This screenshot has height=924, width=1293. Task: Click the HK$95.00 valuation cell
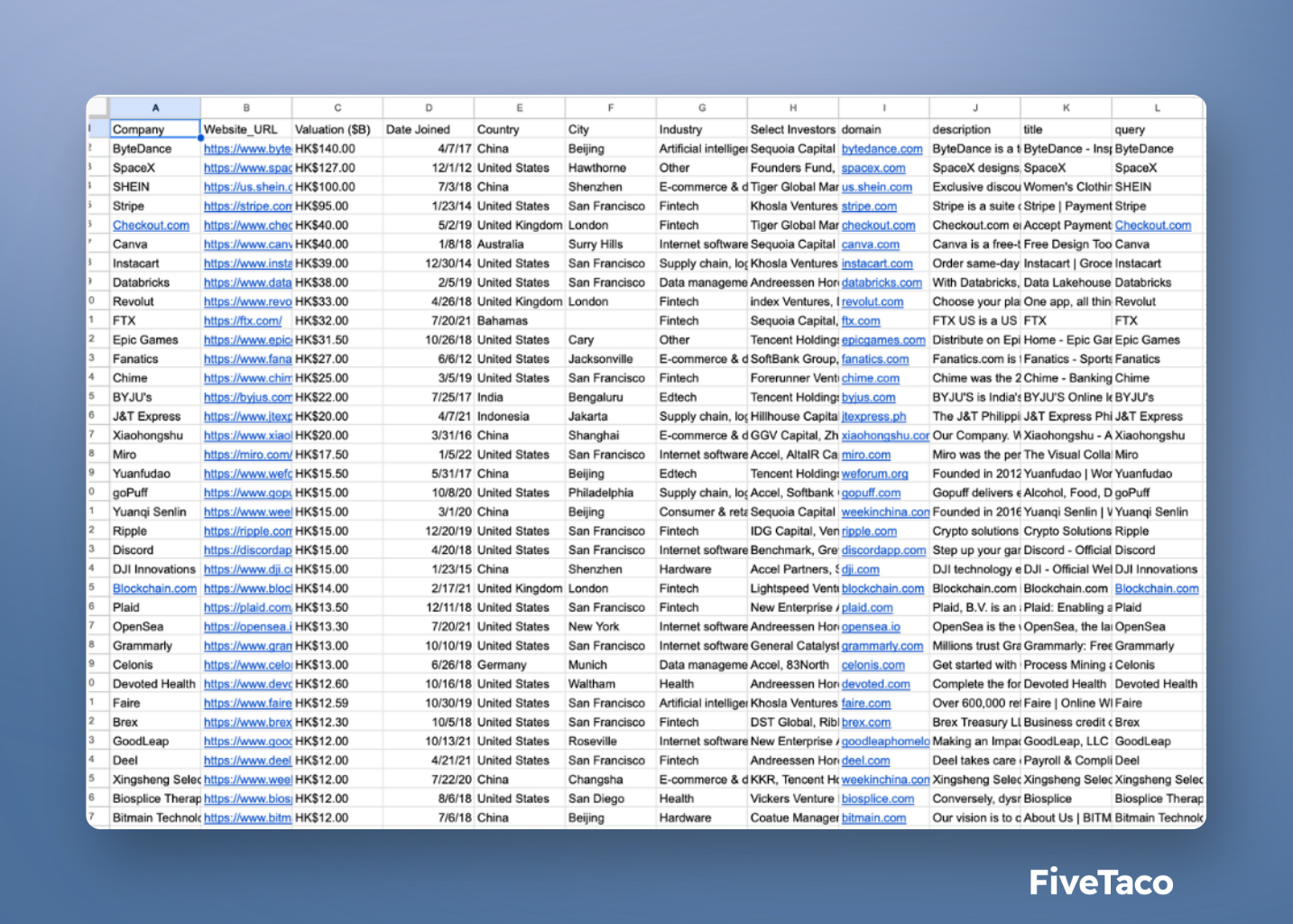coord(337,206)
